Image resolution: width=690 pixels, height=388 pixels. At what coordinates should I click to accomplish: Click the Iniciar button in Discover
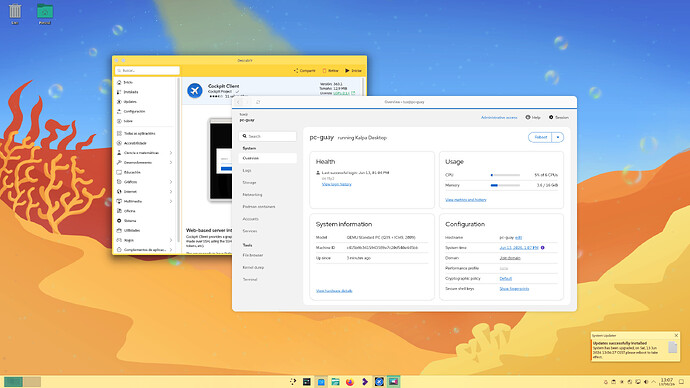pyautogui.click(x=353, y=70)
